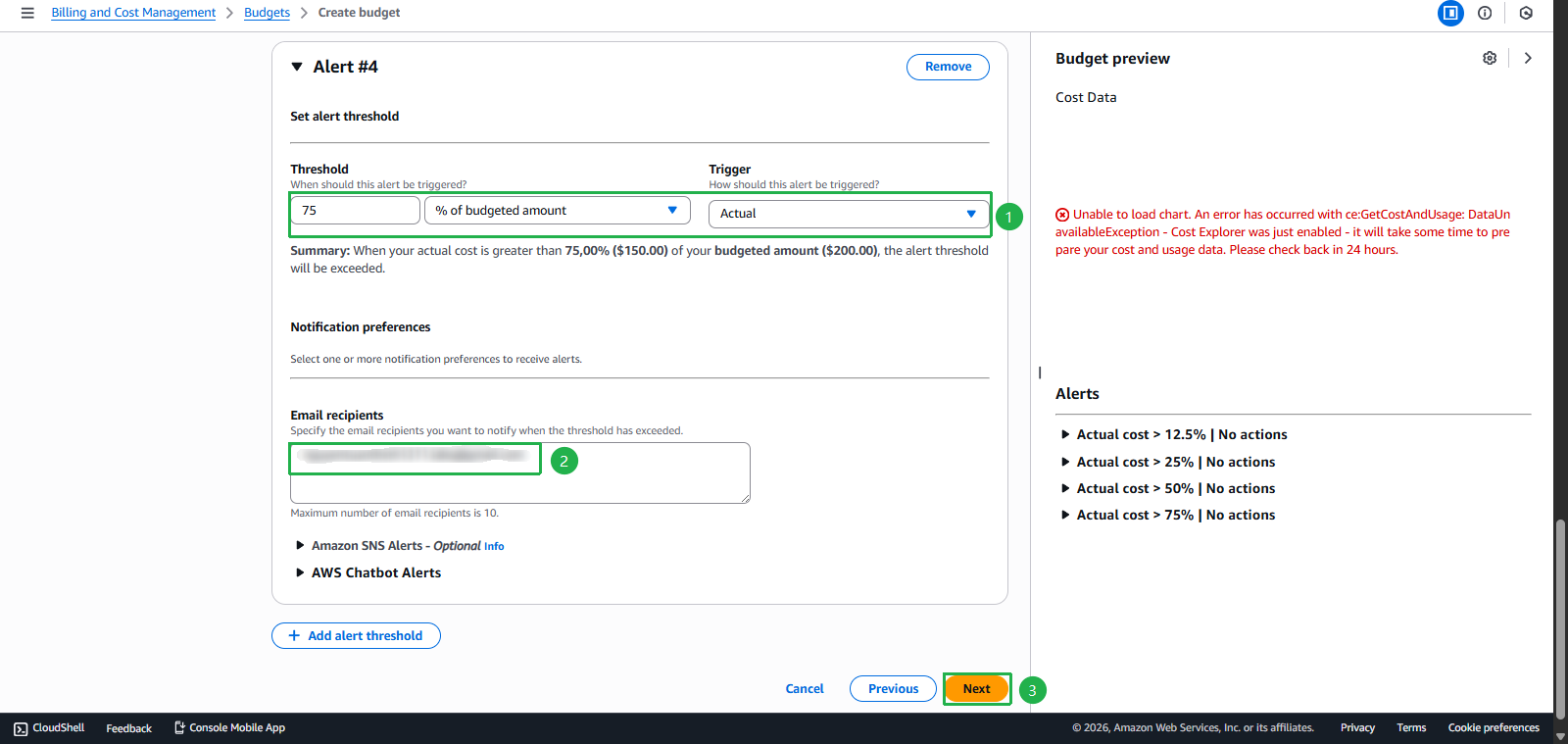Open Console Mobile App link

(229, 727)
